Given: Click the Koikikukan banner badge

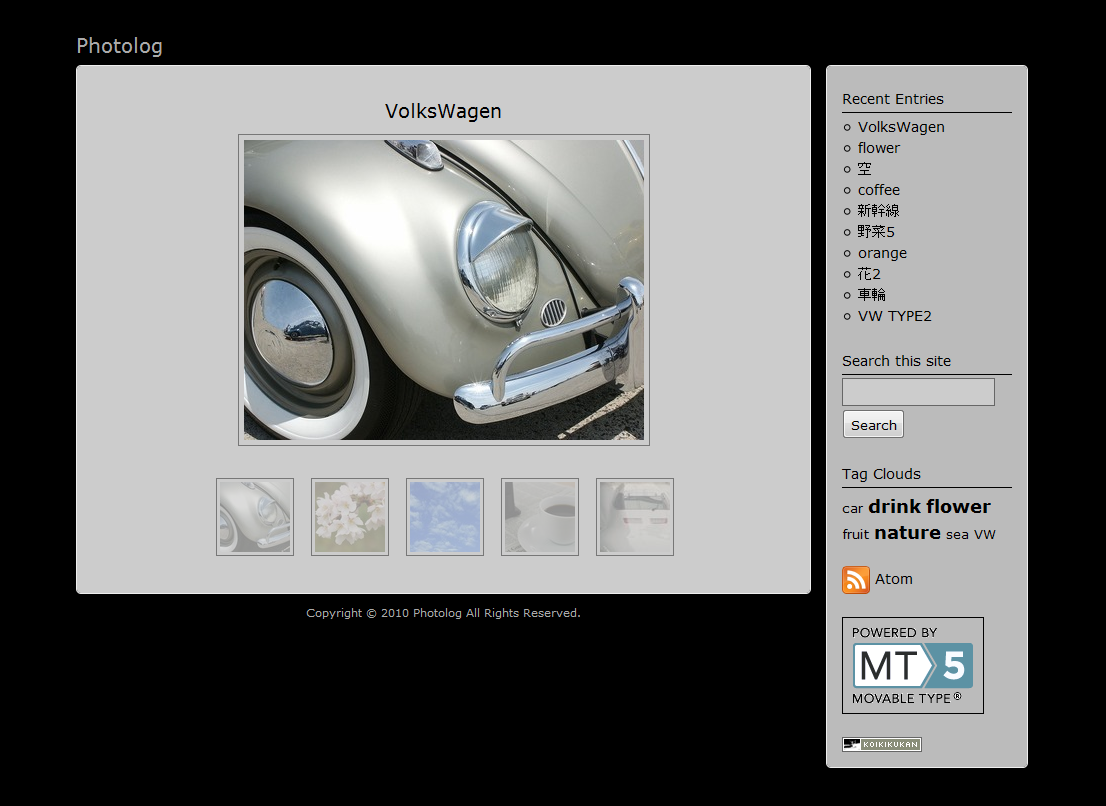Looking at the screenshot, I should (x=882, y=744).
